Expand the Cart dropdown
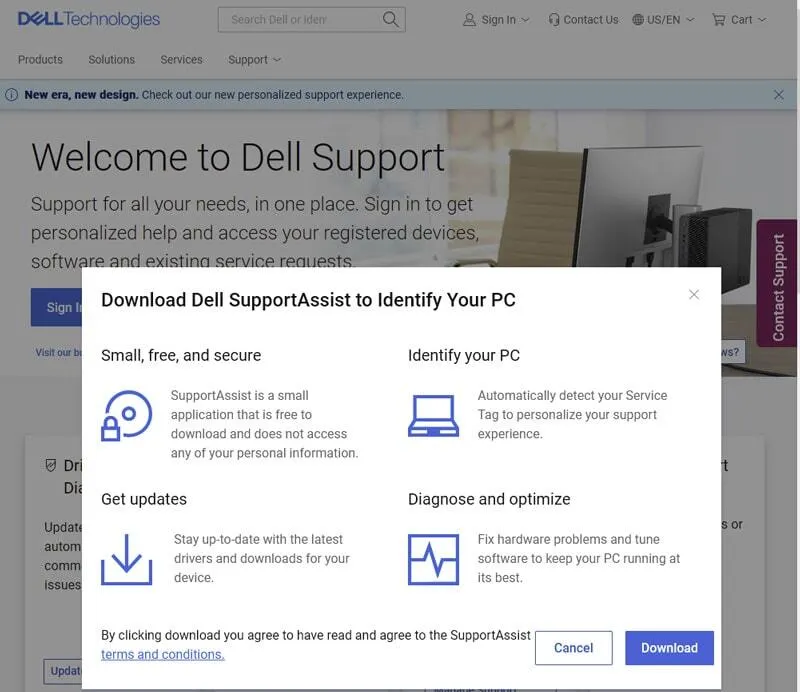 click(762, 20)
